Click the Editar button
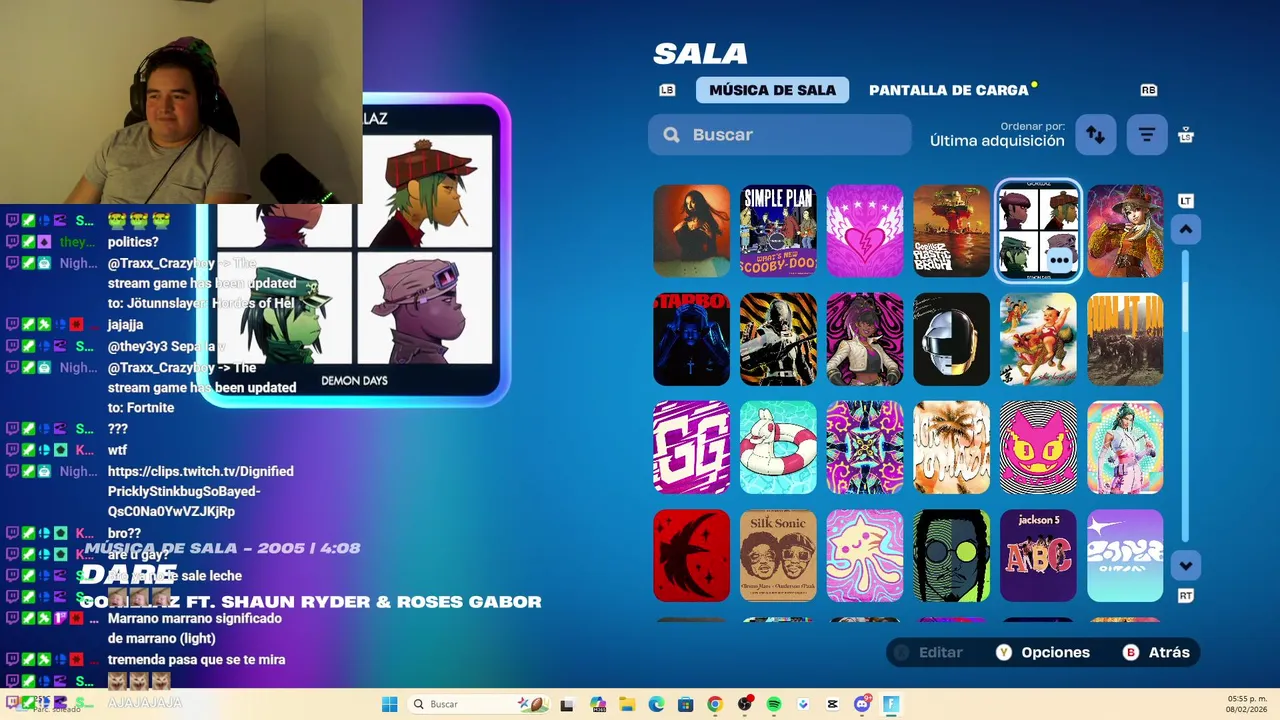1280x720 pixels. pyautogui.click(x=928, y=652)
